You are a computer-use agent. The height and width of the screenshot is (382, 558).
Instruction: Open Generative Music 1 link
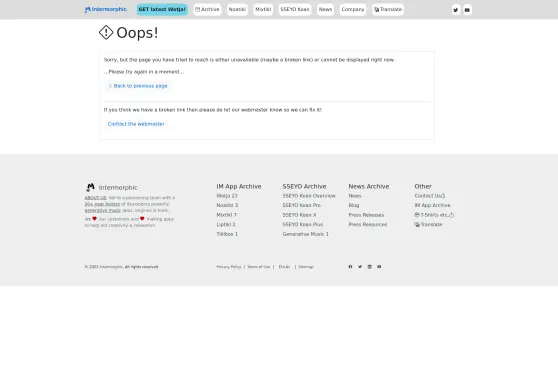pyautogui.click(x=306, y=234)
